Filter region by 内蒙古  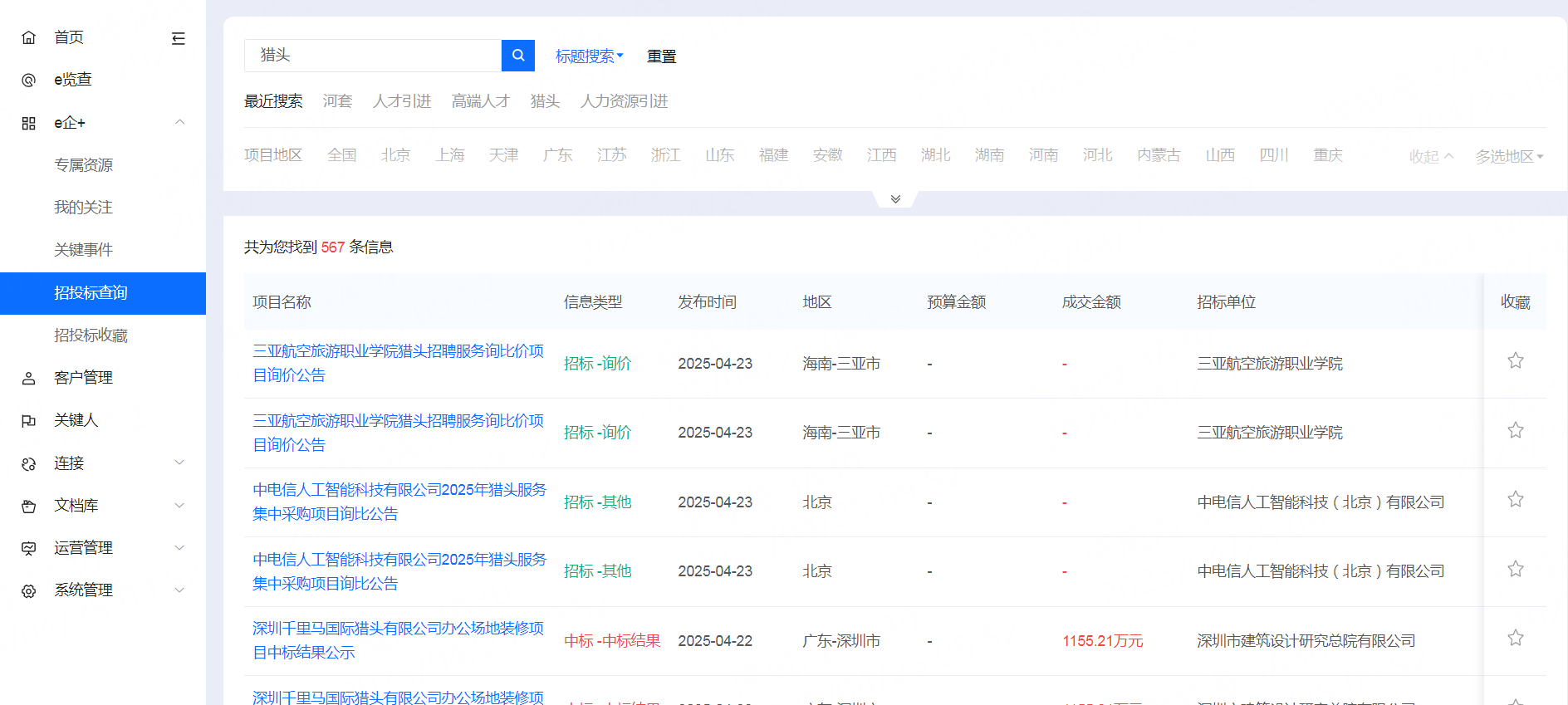coord(1159,155)
